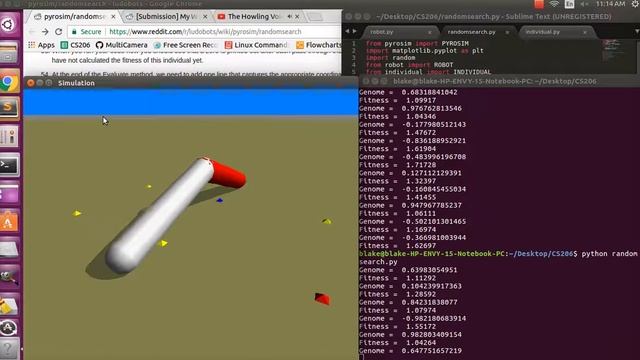This screenshot has width=640, height=360.
Task: Open the volume indicator in the top panel
Action: point(584,4)
